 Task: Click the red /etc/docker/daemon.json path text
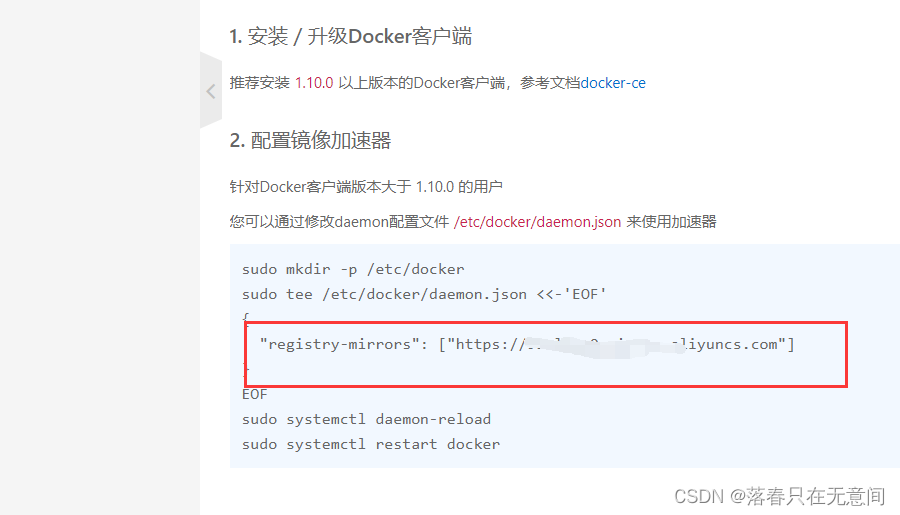click(x=537, y=221)
